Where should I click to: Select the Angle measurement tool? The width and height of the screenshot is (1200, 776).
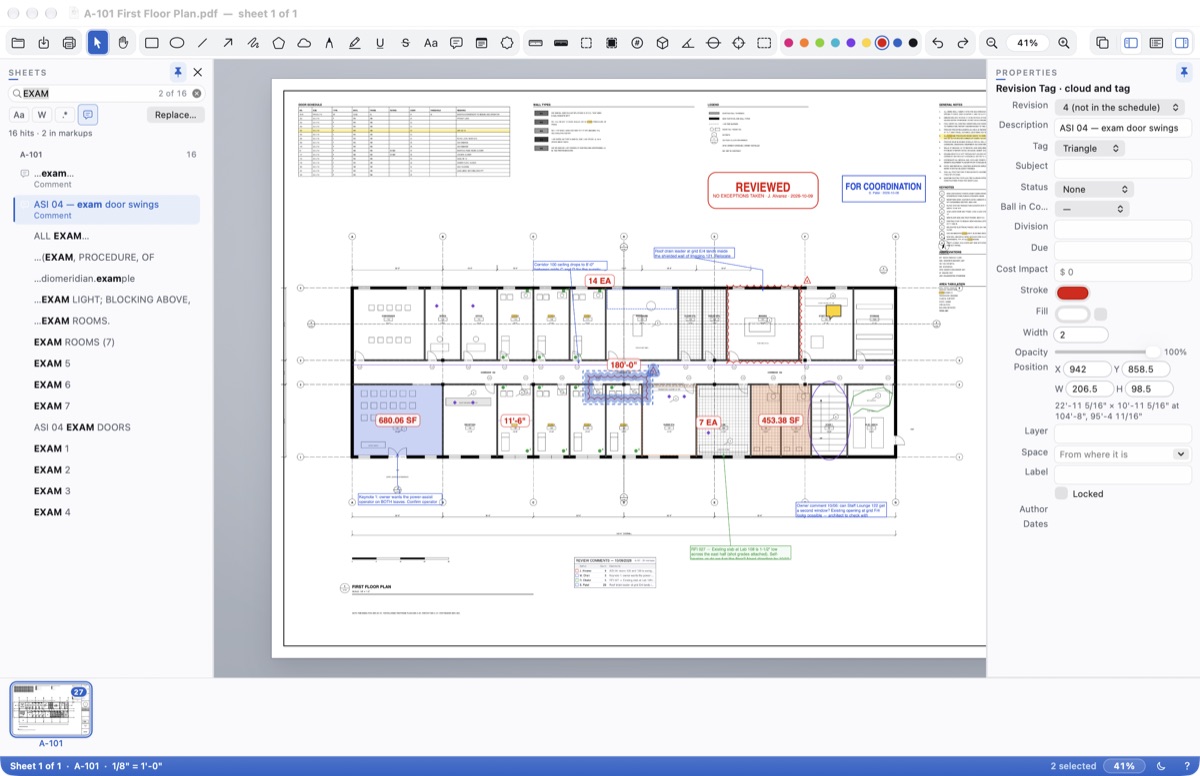(x=688, y=43)
